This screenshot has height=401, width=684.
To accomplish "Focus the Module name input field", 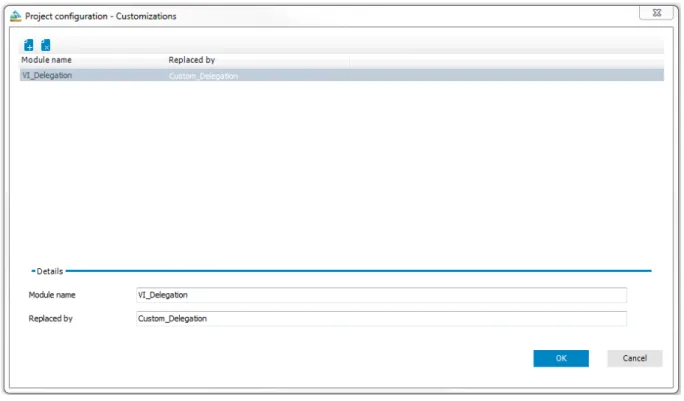I will [381, 295].
